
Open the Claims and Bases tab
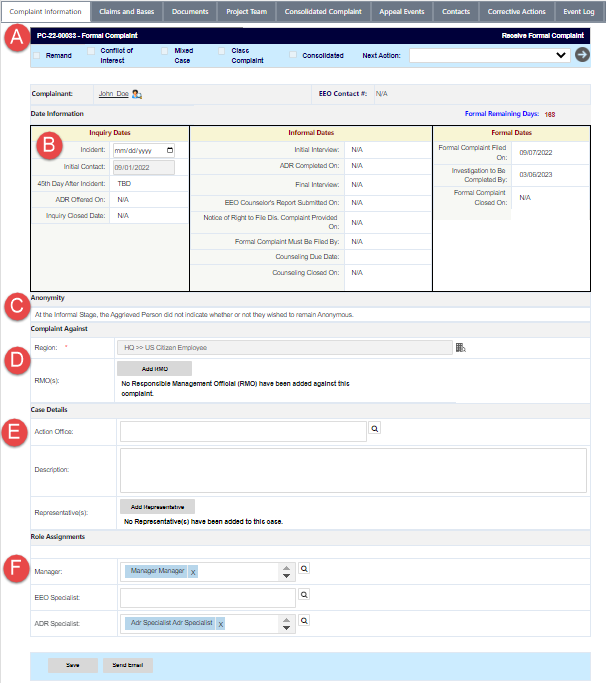(127, 12)
